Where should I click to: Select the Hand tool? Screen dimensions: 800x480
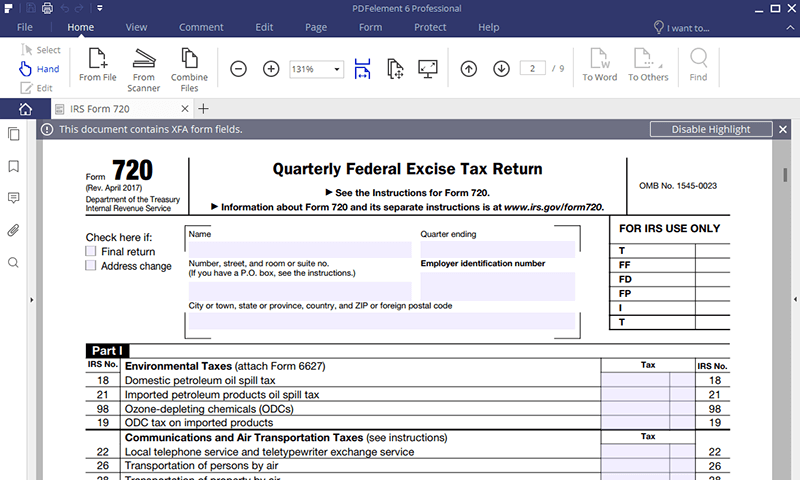pos(39,69)
